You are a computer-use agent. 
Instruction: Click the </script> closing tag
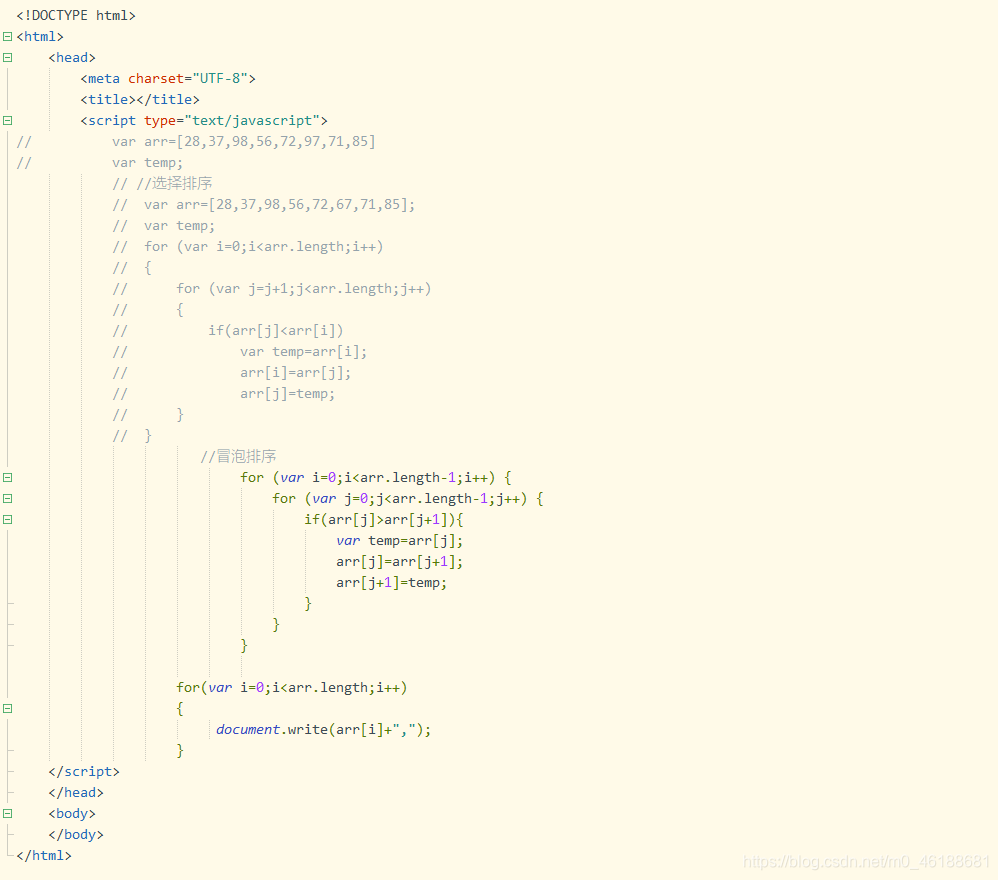[84, 771]
